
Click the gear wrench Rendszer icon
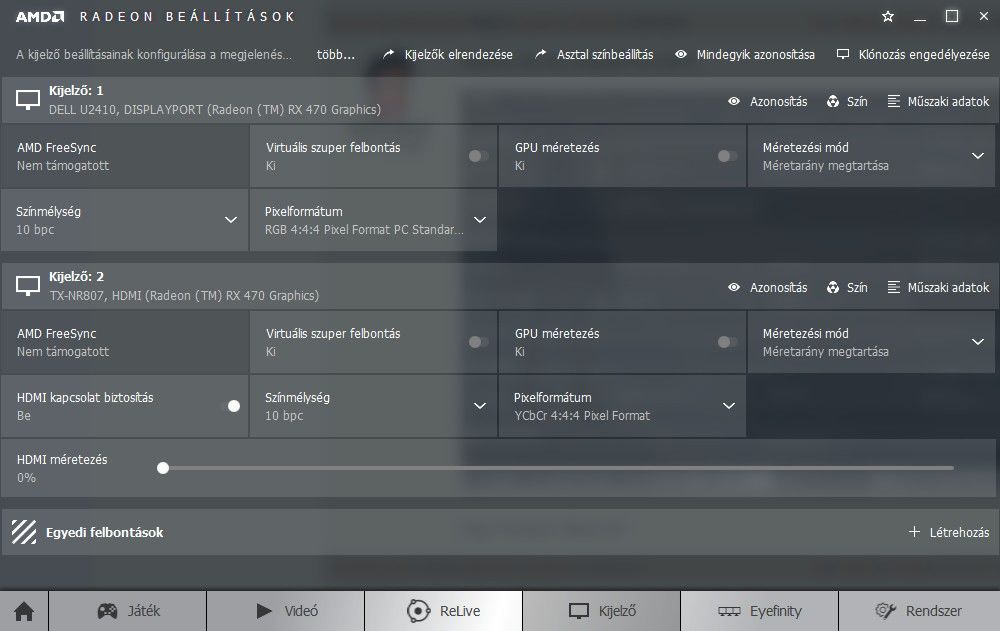coord(885,611)
